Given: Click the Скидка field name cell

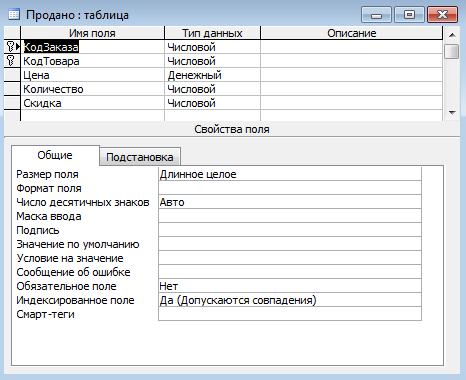Looking at the screenshot, I should tap(93, 103).
